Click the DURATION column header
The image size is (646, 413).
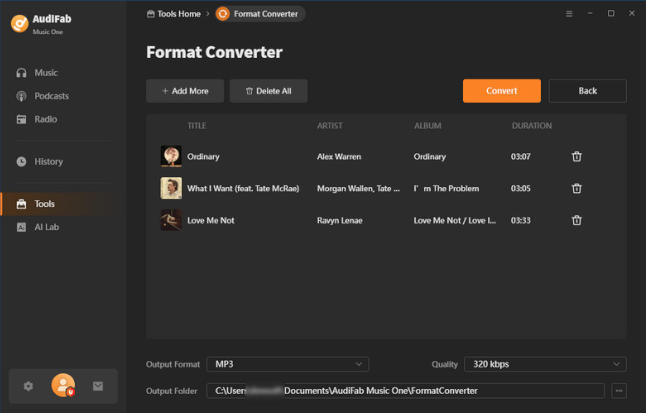531,126
